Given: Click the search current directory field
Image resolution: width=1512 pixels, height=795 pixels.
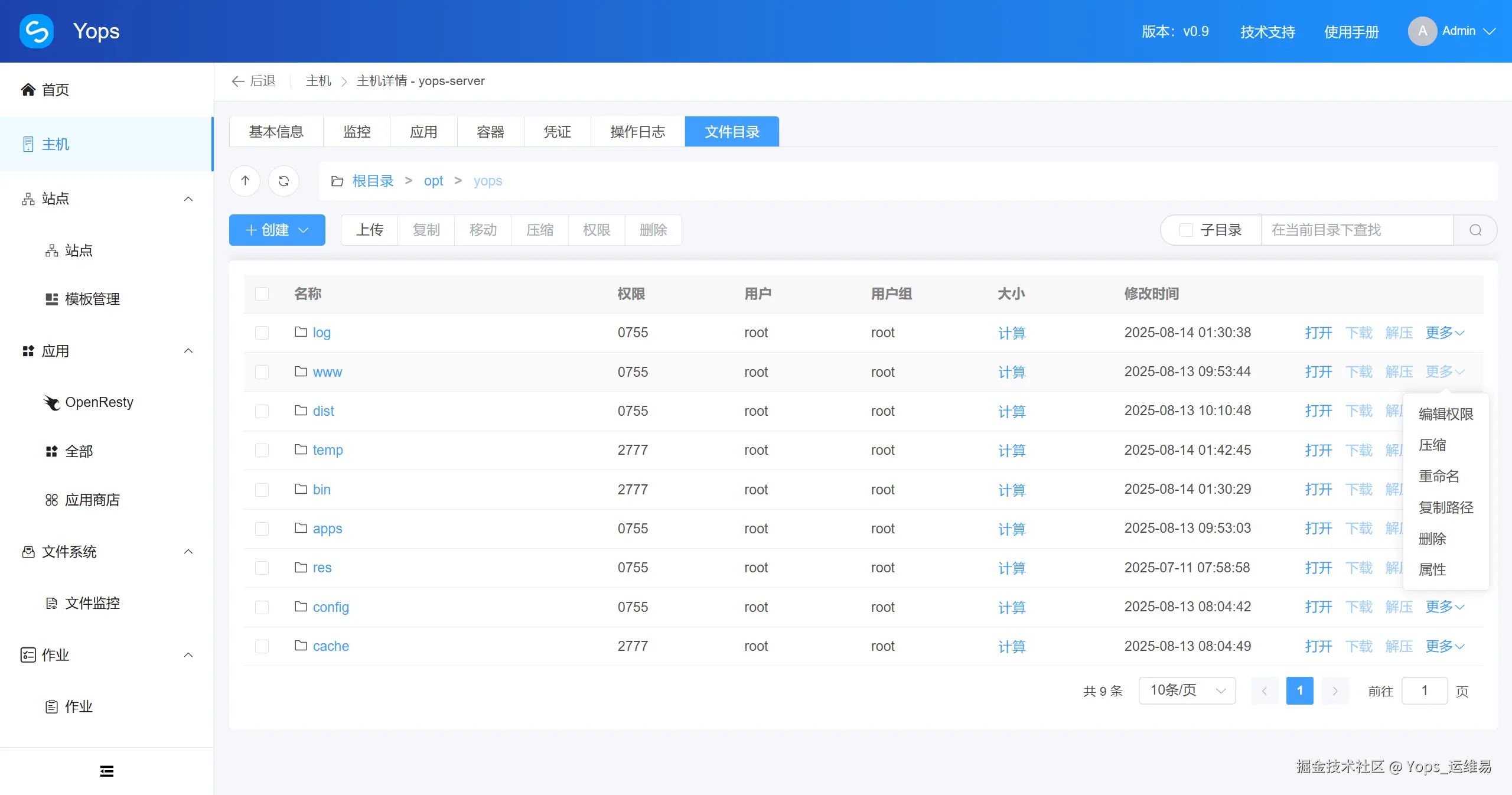Looking at the screenshot, I should click(1356, 230).
